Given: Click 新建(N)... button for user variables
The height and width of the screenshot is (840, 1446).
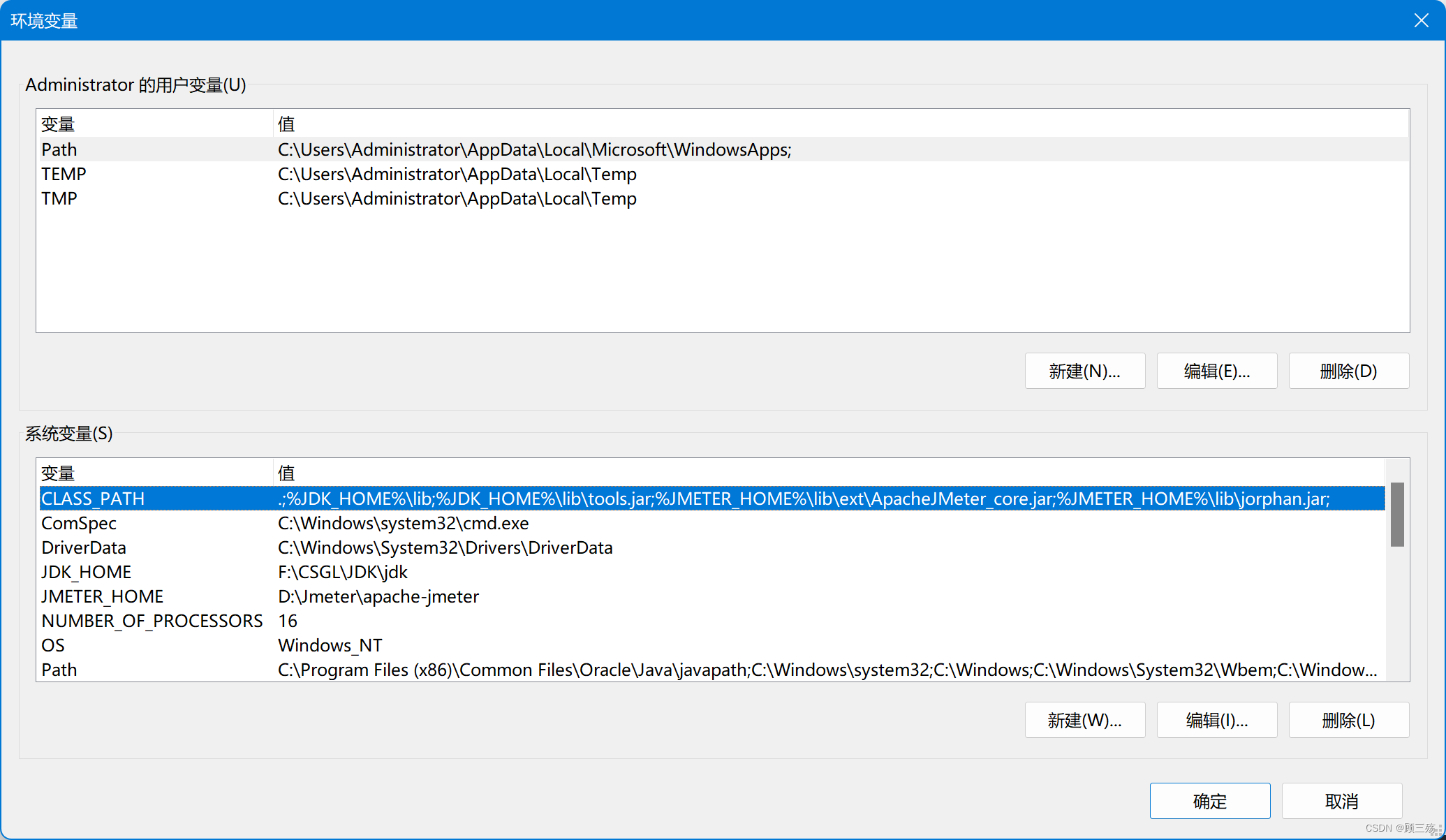Looking at the screenshot, I should pos(1084,371).
